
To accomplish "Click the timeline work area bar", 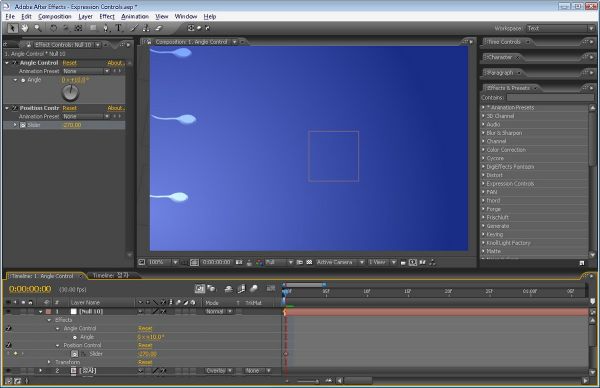I will coord(304,285).
